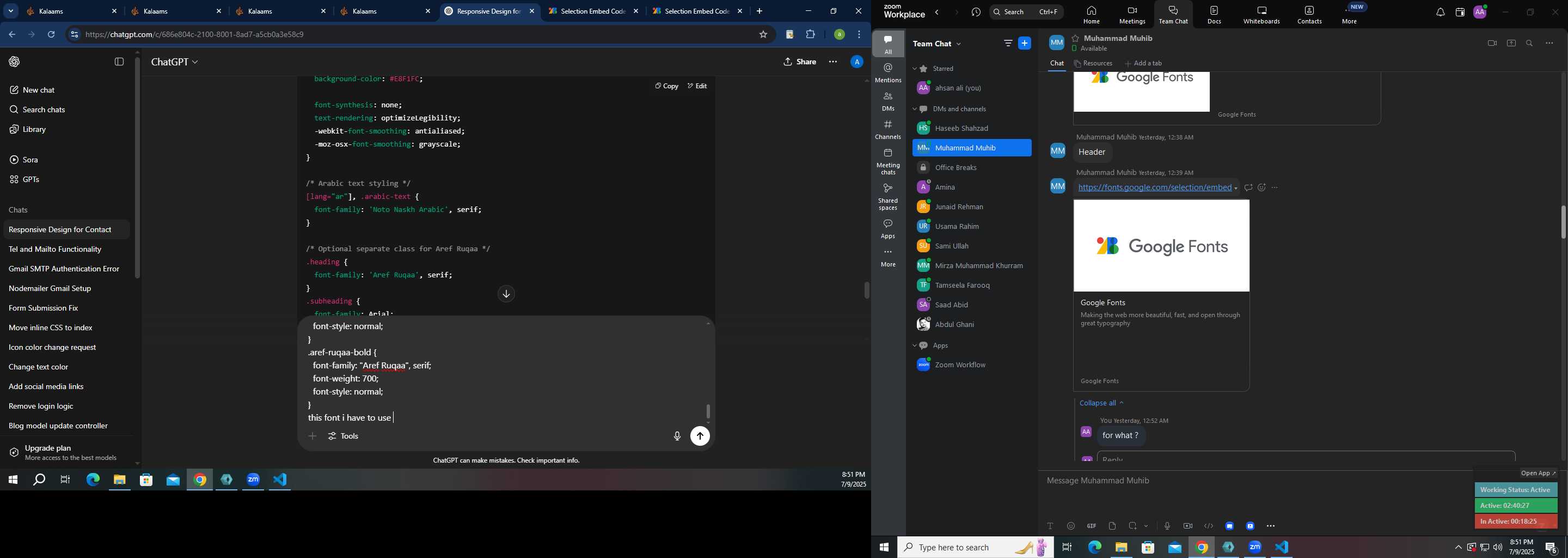The image size is (1568, 558).
Task: Open emoji picker in Zoom message toolbar
Action: 1071,526
